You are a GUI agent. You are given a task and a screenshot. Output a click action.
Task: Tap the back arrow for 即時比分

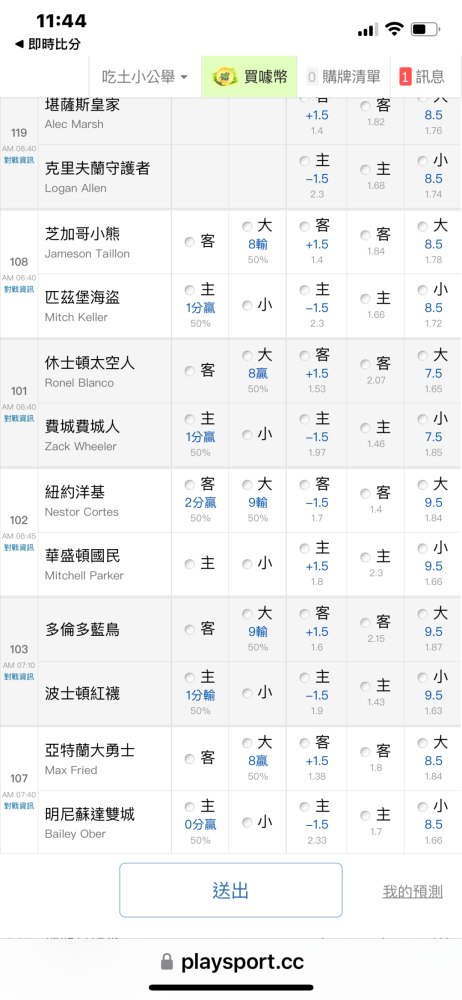tap(19, 45)
